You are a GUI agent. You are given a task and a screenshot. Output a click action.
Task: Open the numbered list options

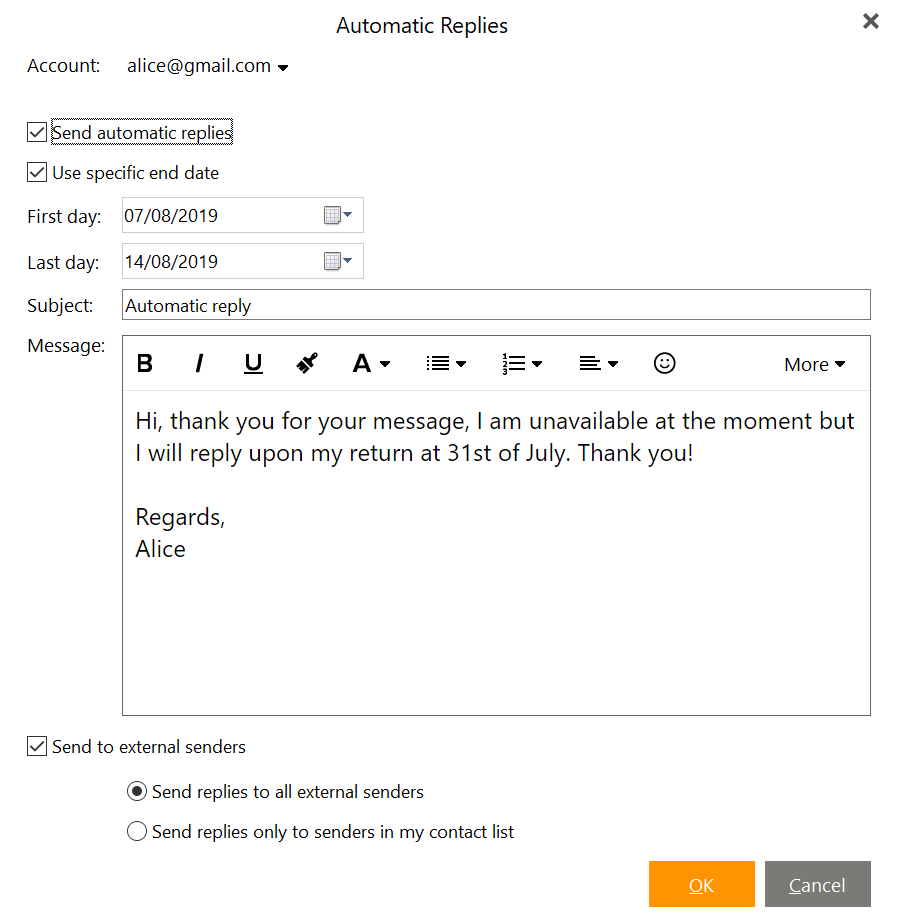pos(522,364)
